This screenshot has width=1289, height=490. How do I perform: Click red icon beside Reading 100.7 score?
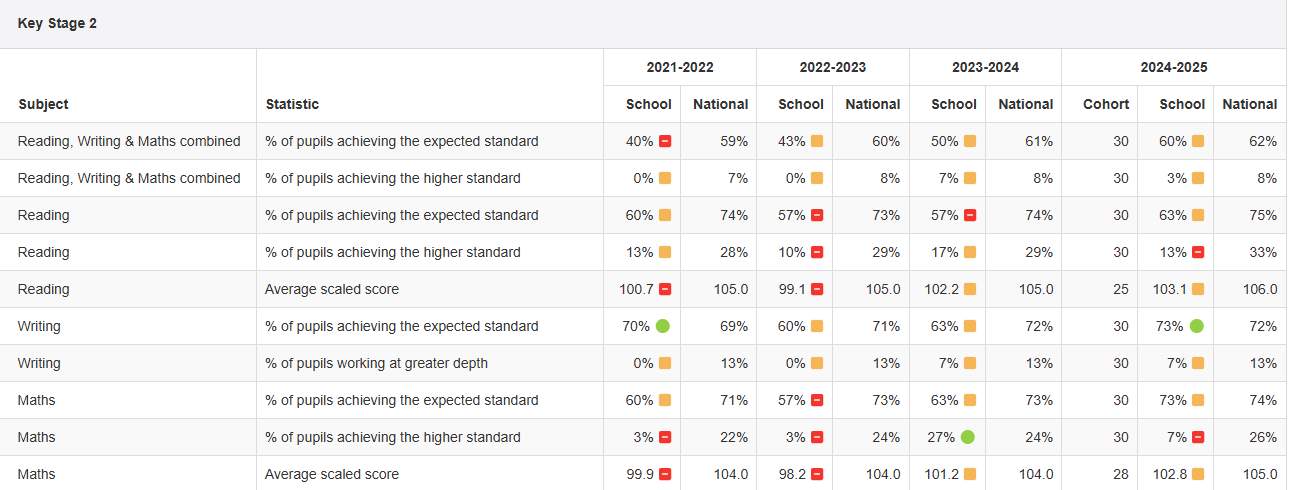click(x=665, y=289)
